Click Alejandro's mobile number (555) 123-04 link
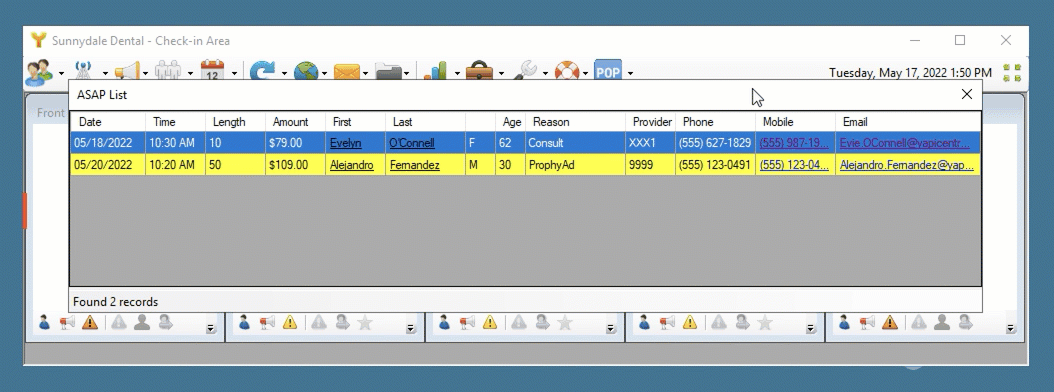Image resolution: width=1054 pixels, height=392 pixels. [794, 165]
